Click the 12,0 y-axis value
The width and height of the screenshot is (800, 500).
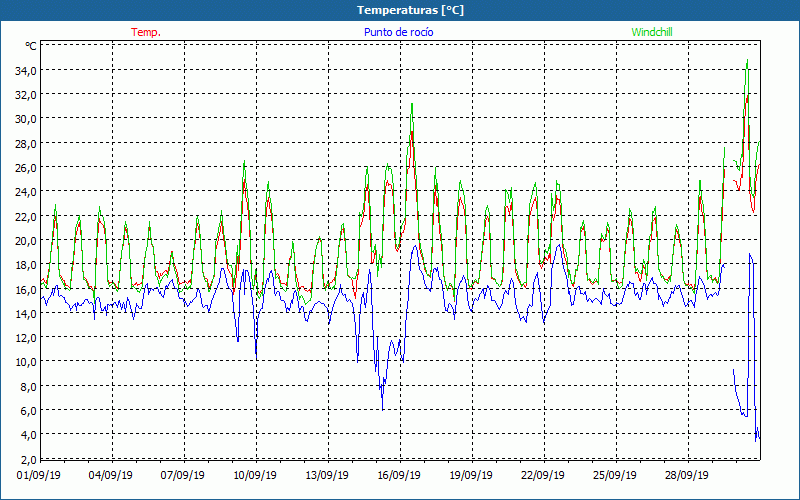pos(26,338)
